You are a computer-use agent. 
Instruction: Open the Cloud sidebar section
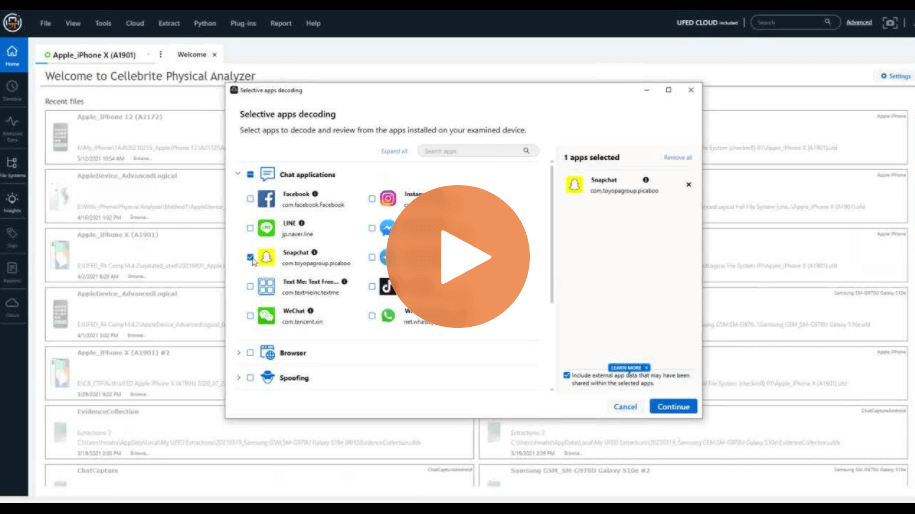tap(12, 307)
